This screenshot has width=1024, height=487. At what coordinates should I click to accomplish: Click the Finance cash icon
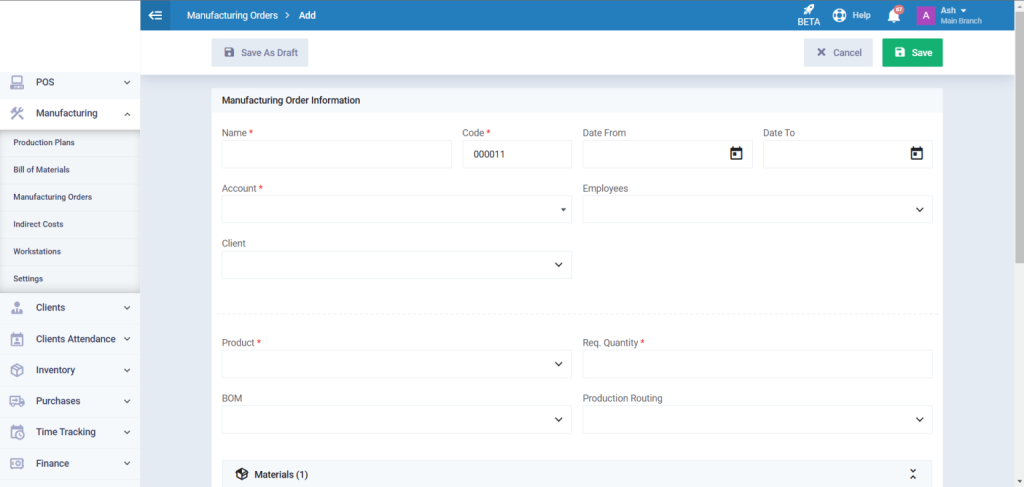(17, 463)
